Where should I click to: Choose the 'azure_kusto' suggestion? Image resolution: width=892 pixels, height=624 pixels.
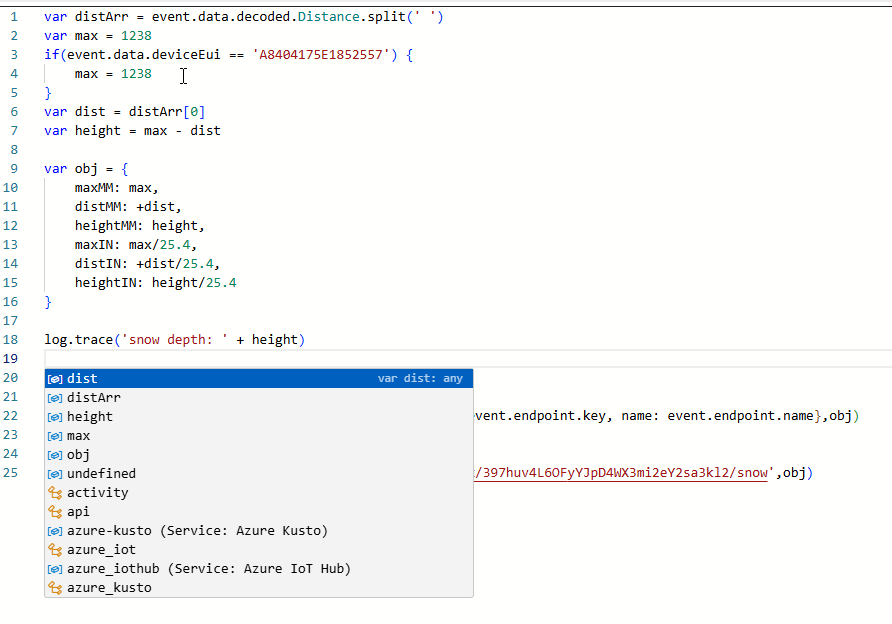[259, 588]
